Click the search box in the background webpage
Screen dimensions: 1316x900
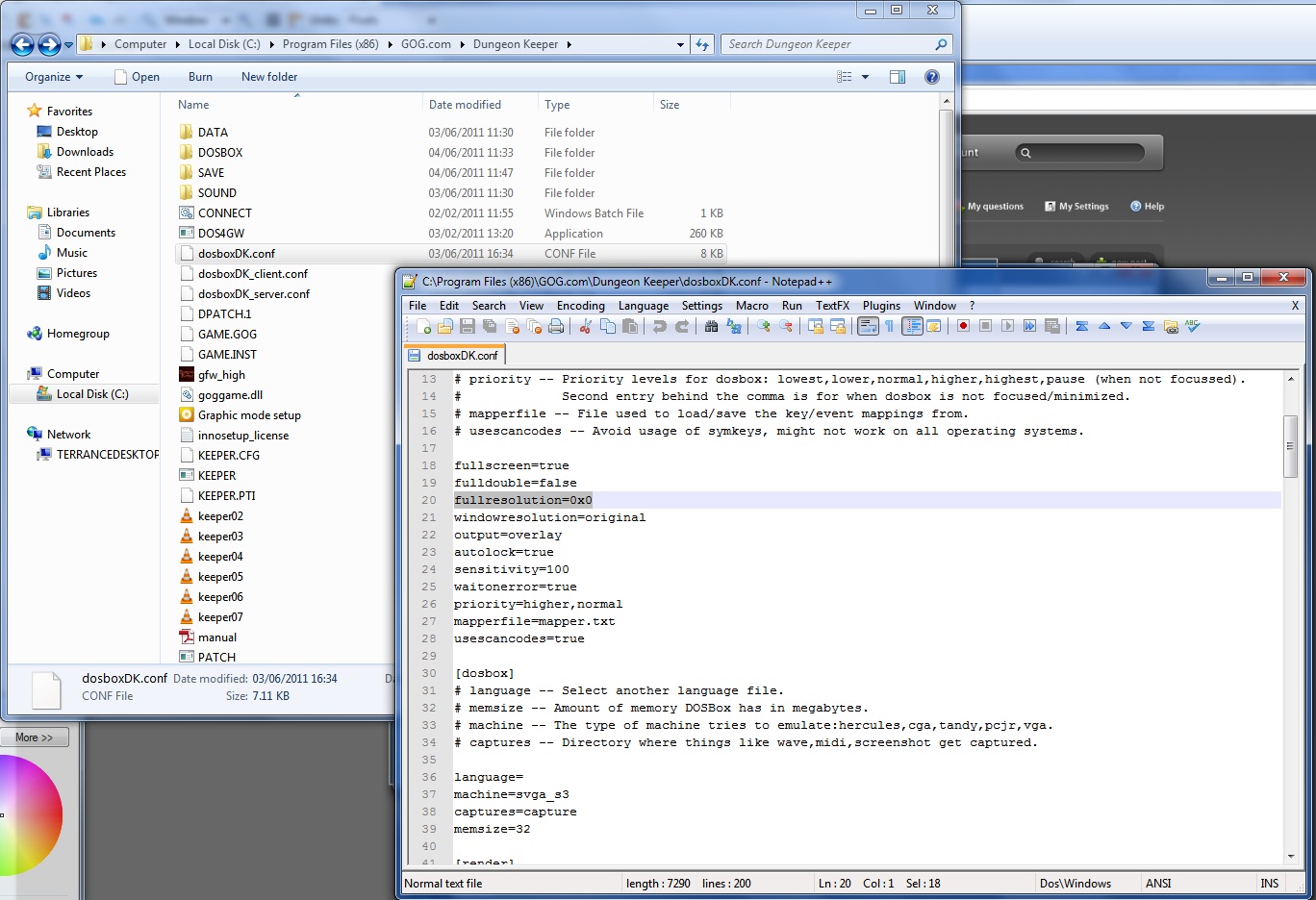[1080, 152]
